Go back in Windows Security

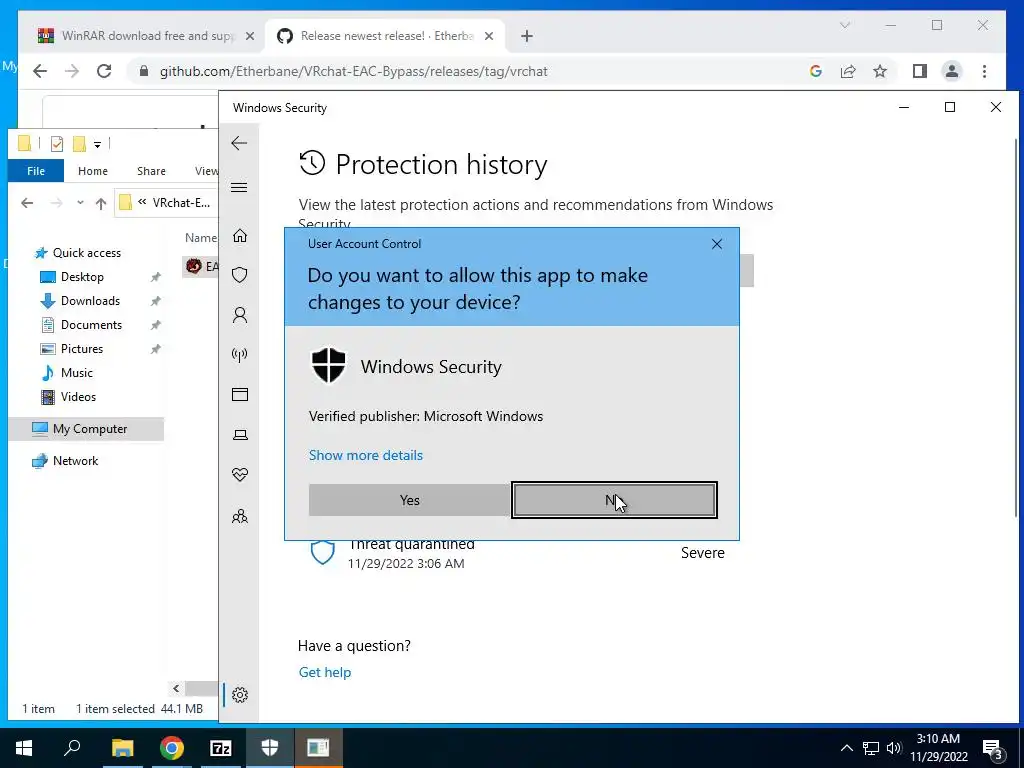pos(239,143)
